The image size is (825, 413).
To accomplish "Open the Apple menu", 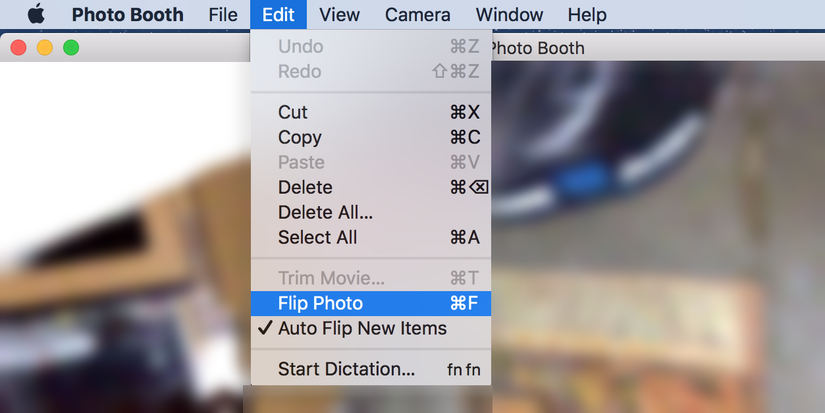I will (36, 14).
